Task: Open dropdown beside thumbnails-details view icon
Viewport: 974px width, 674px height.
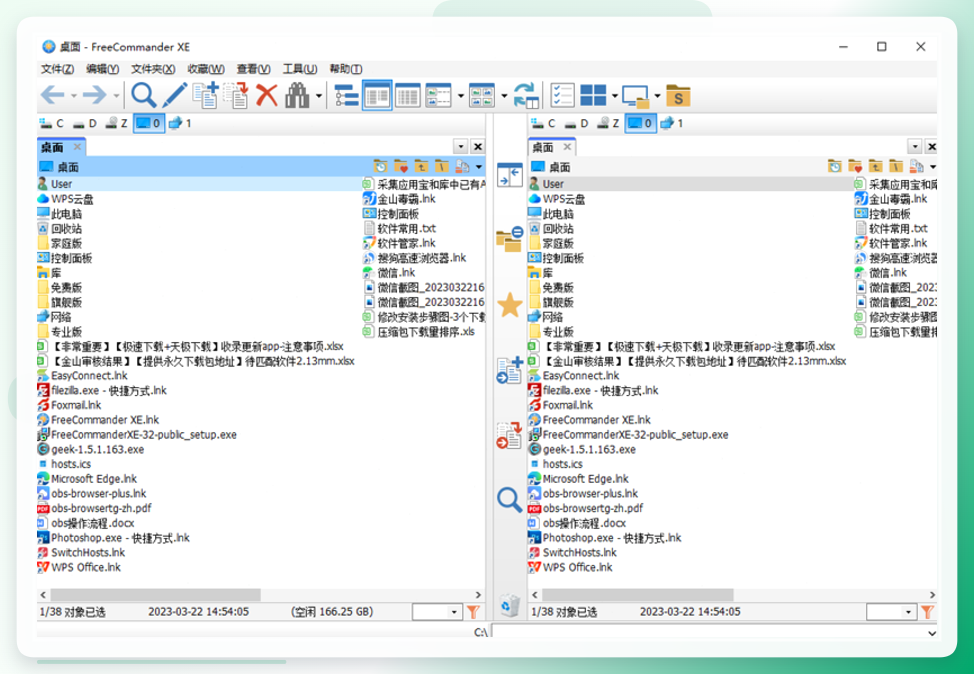Action: tap(460, 96)
